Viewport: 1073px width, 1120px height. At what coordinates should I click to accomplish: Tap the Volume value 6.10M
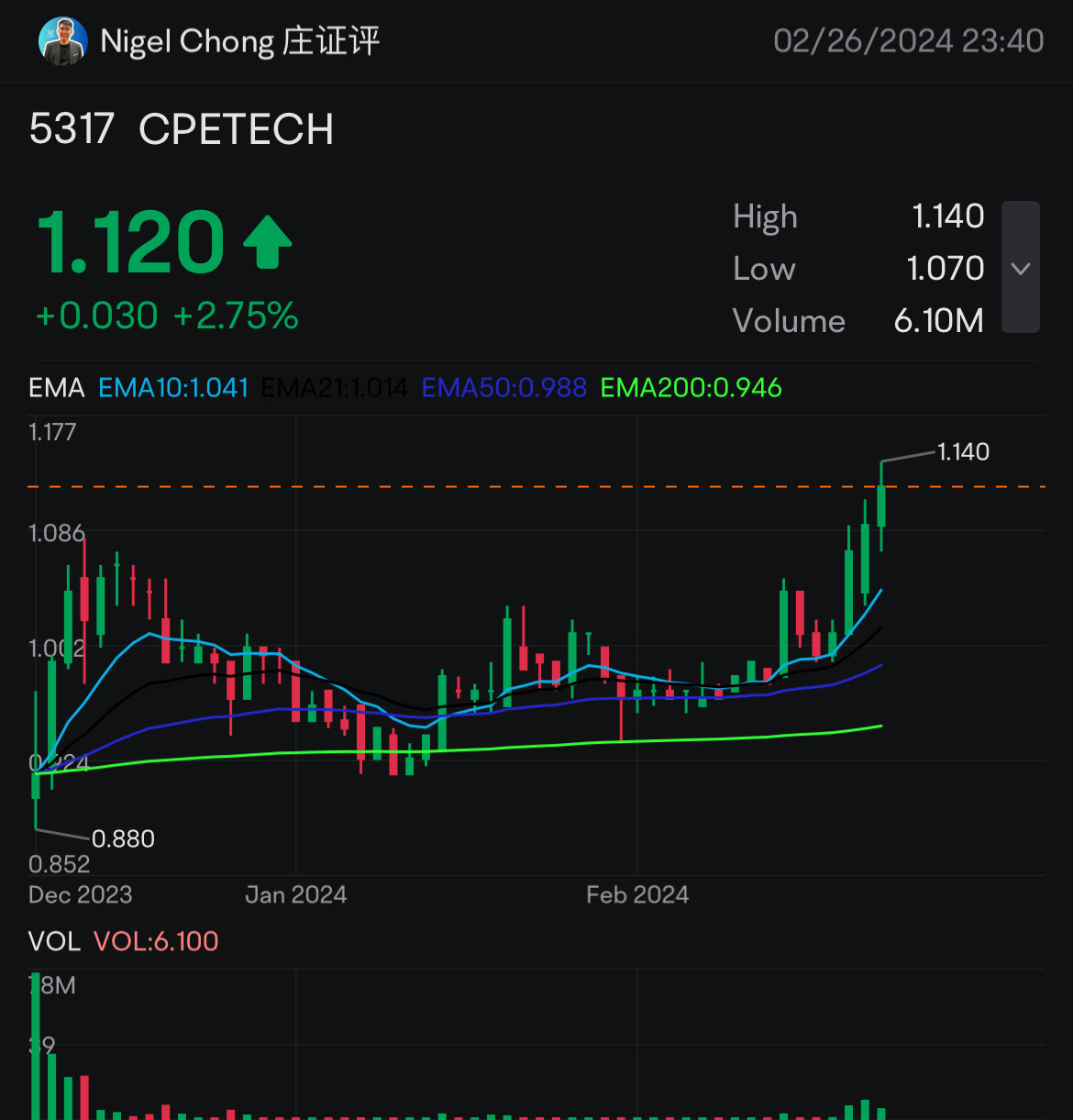click(x=939, y=321)
